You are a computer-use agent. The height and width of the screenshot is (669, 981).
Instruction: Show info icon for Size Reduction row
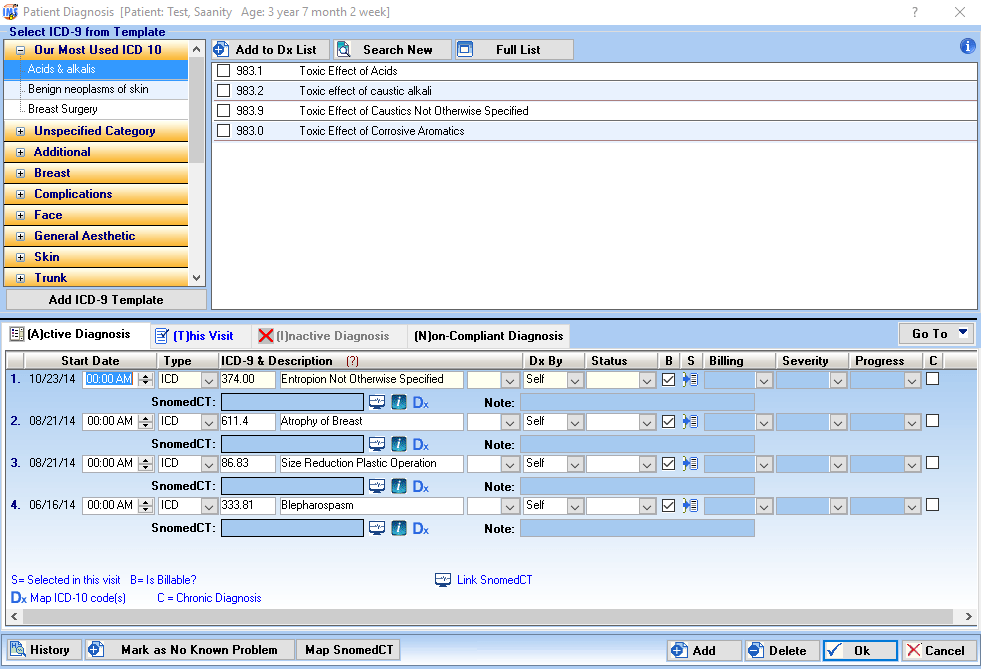(399, 486)
